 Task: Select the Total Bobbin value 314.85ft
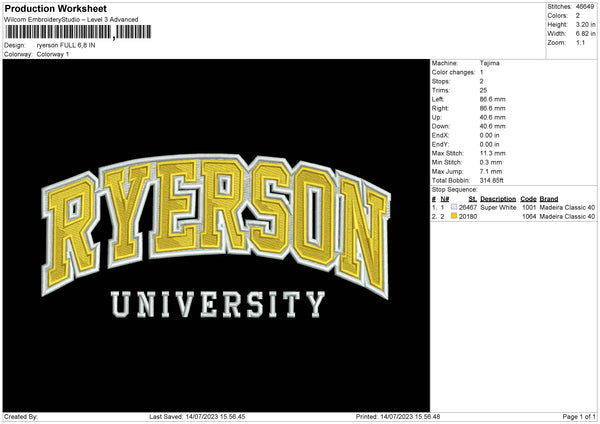[492, 180]
